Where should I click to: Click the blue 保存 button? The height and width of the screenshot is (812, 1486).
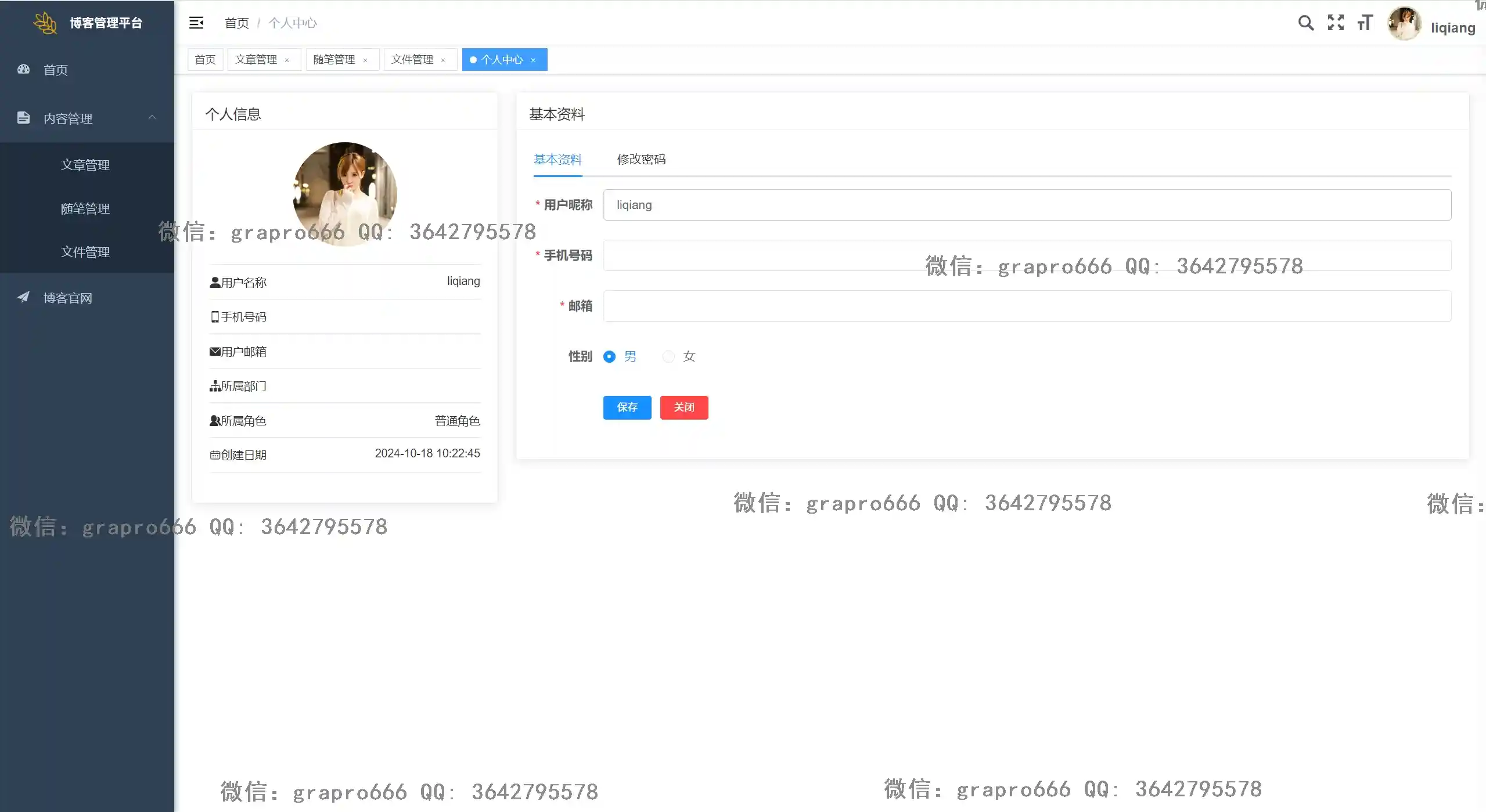(x=627, y=407)
